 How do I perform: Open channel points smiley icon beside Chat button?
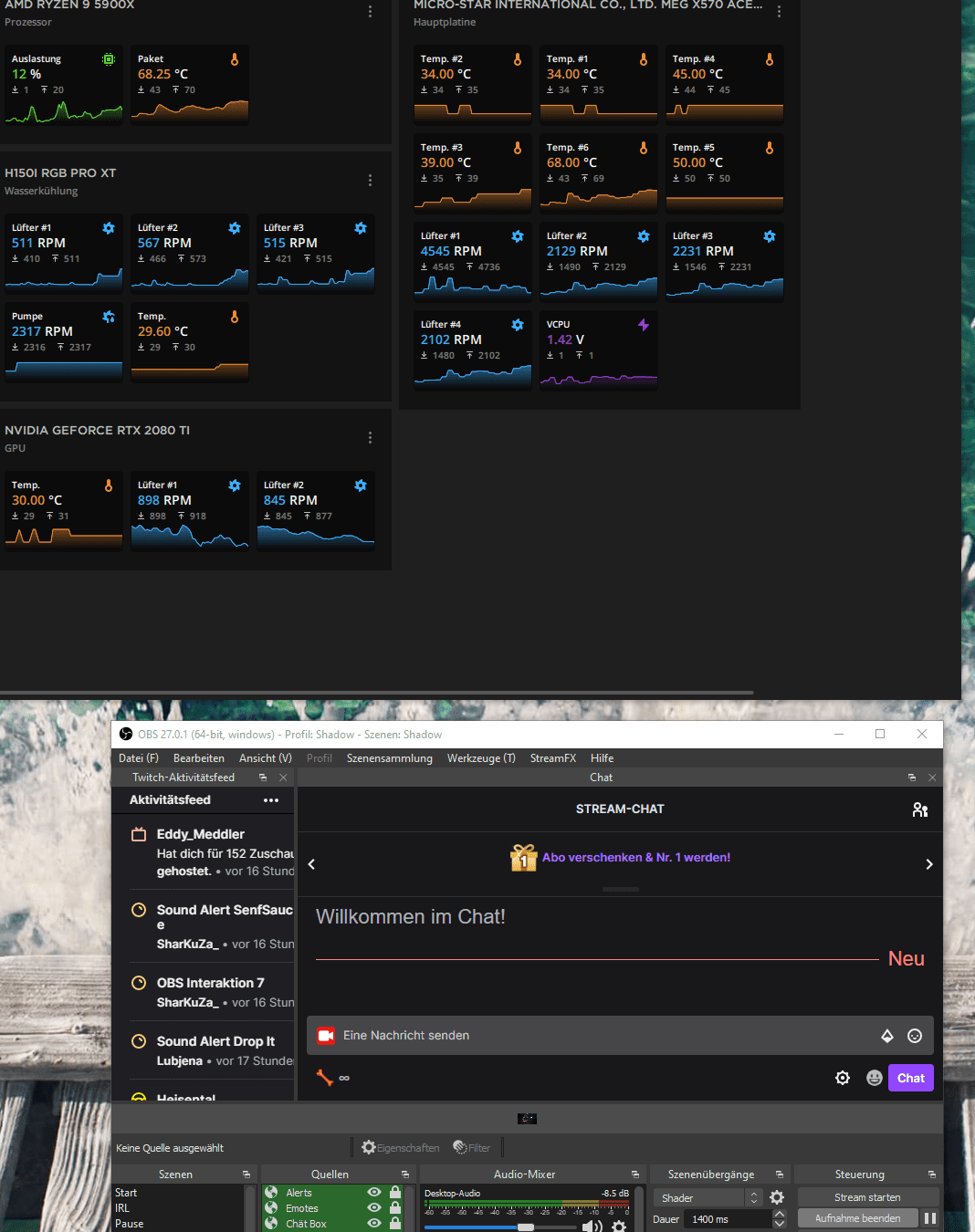click(875, 1078)
